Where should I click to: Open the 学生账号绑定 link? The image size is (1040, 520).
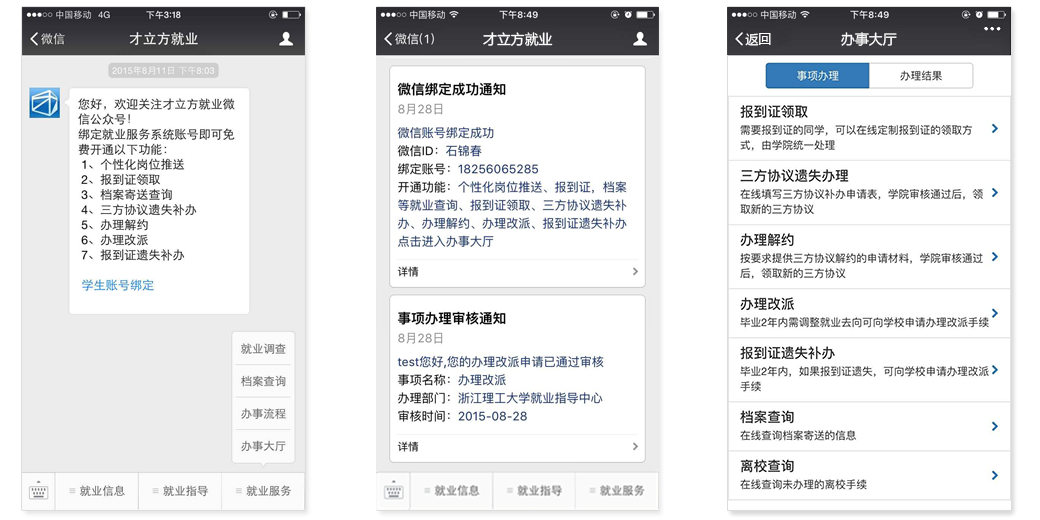pos(118,285)
